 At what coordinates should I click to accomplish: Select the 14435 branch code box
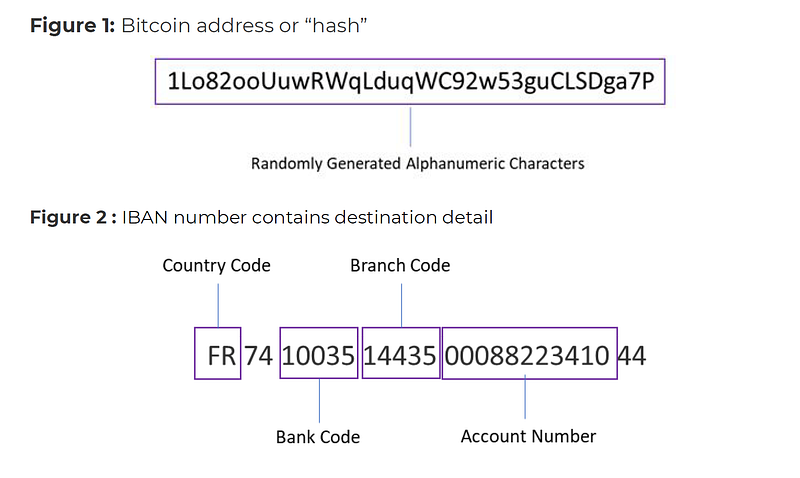click(x=401, y=353)
